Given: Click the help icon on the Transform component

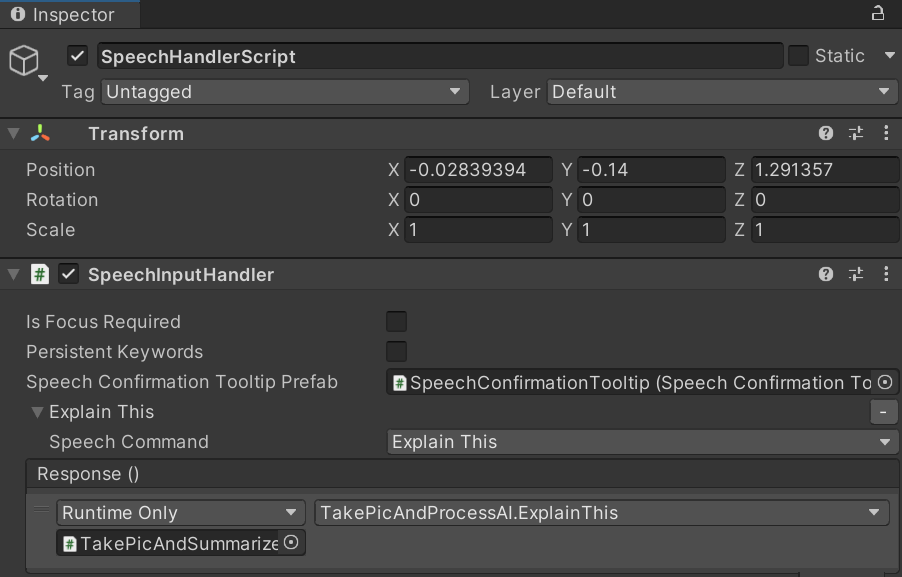Looking at the screenshot, I should (x=824, y=133).
